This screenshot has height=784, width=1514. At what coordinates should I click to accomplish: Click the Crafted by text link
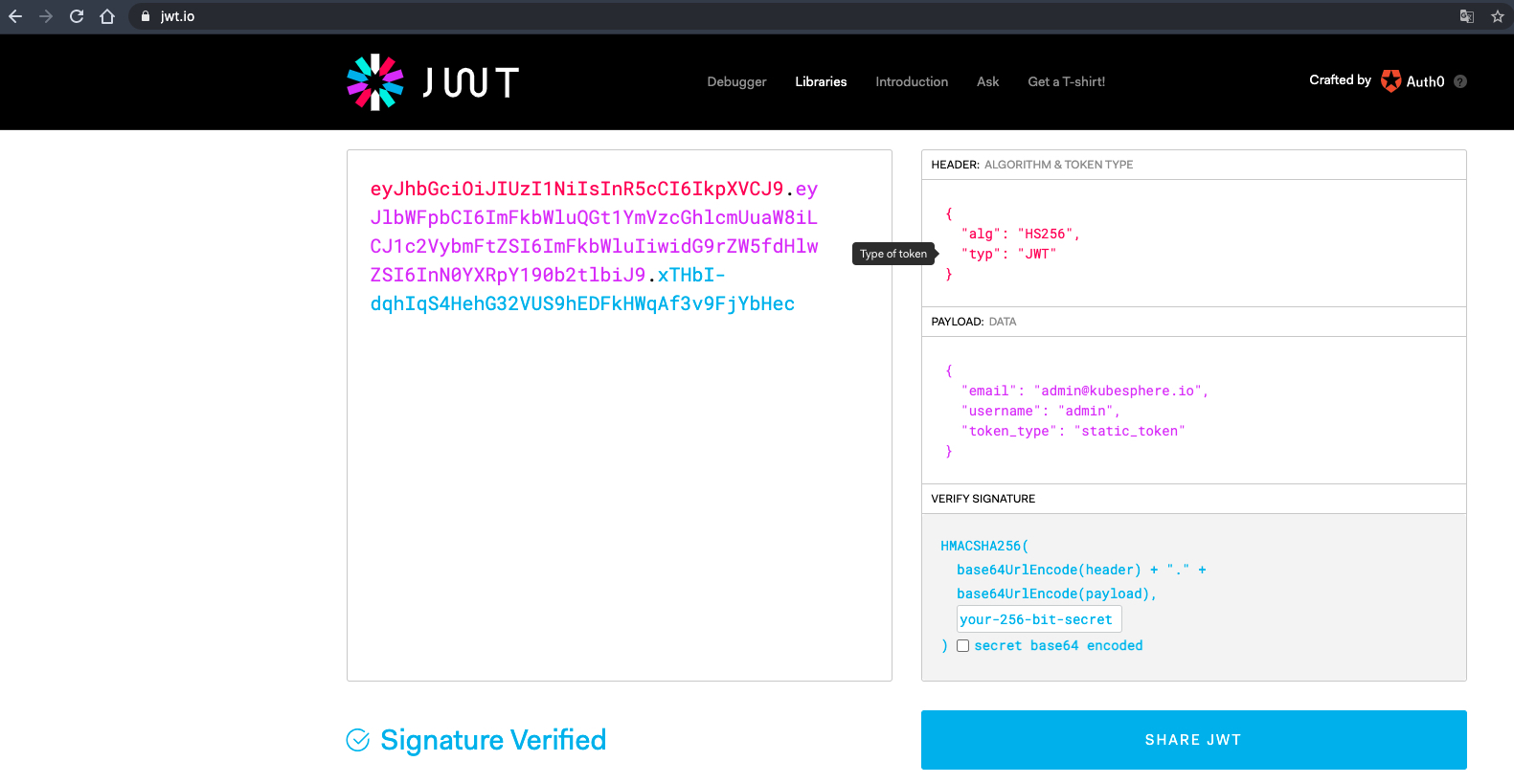point(1340,80)
